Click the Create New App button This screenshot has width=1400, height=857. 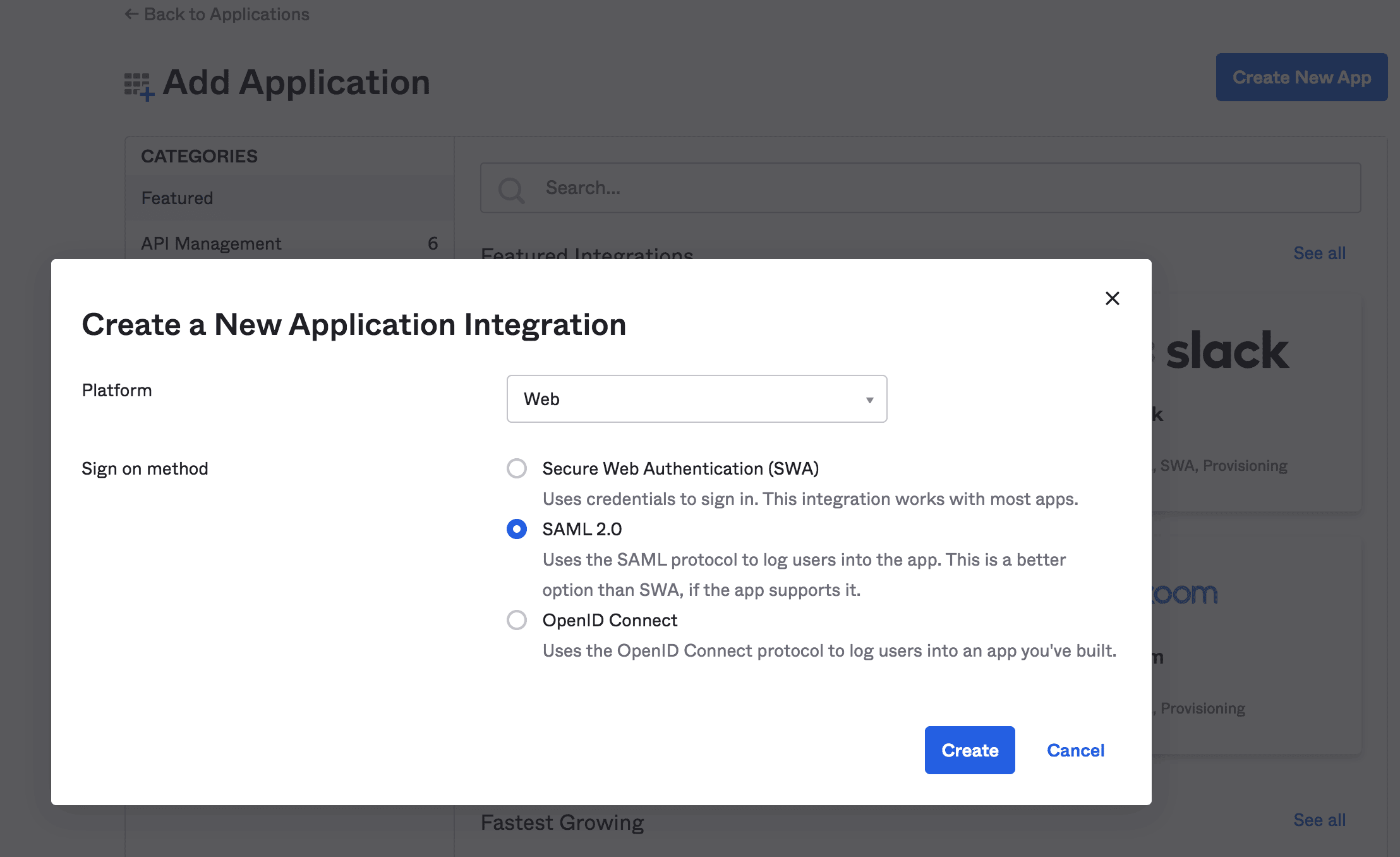click(1301, 77)
